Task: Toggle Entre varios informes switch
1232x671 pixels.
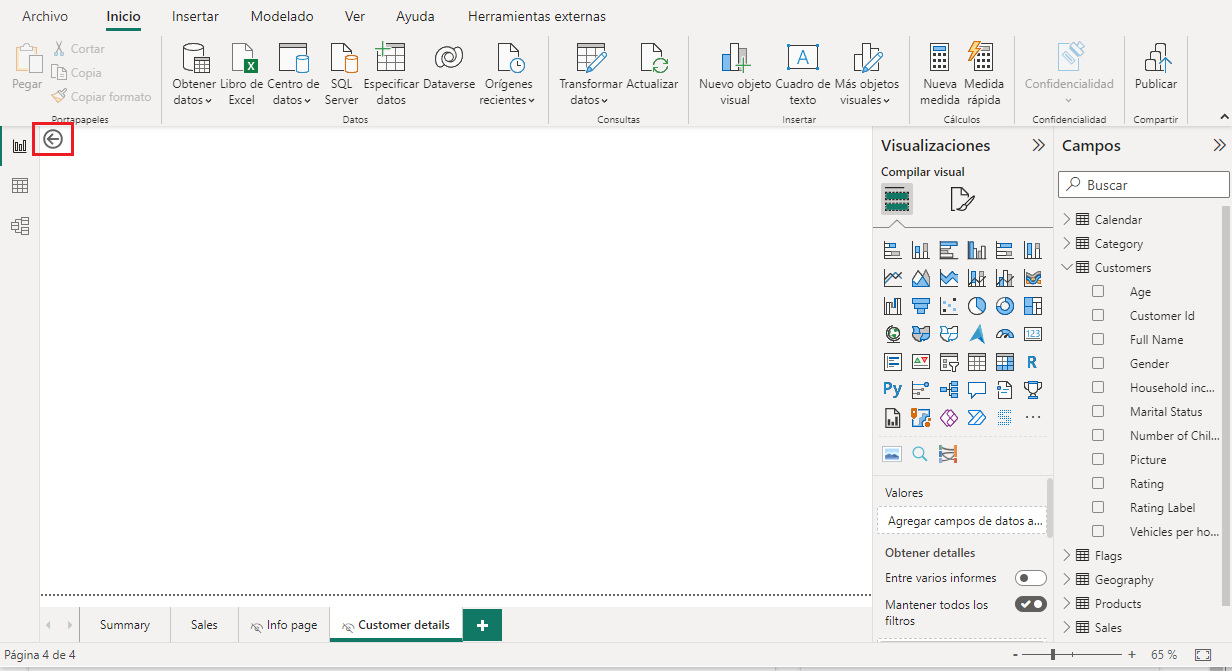Action: point(1030,578)
